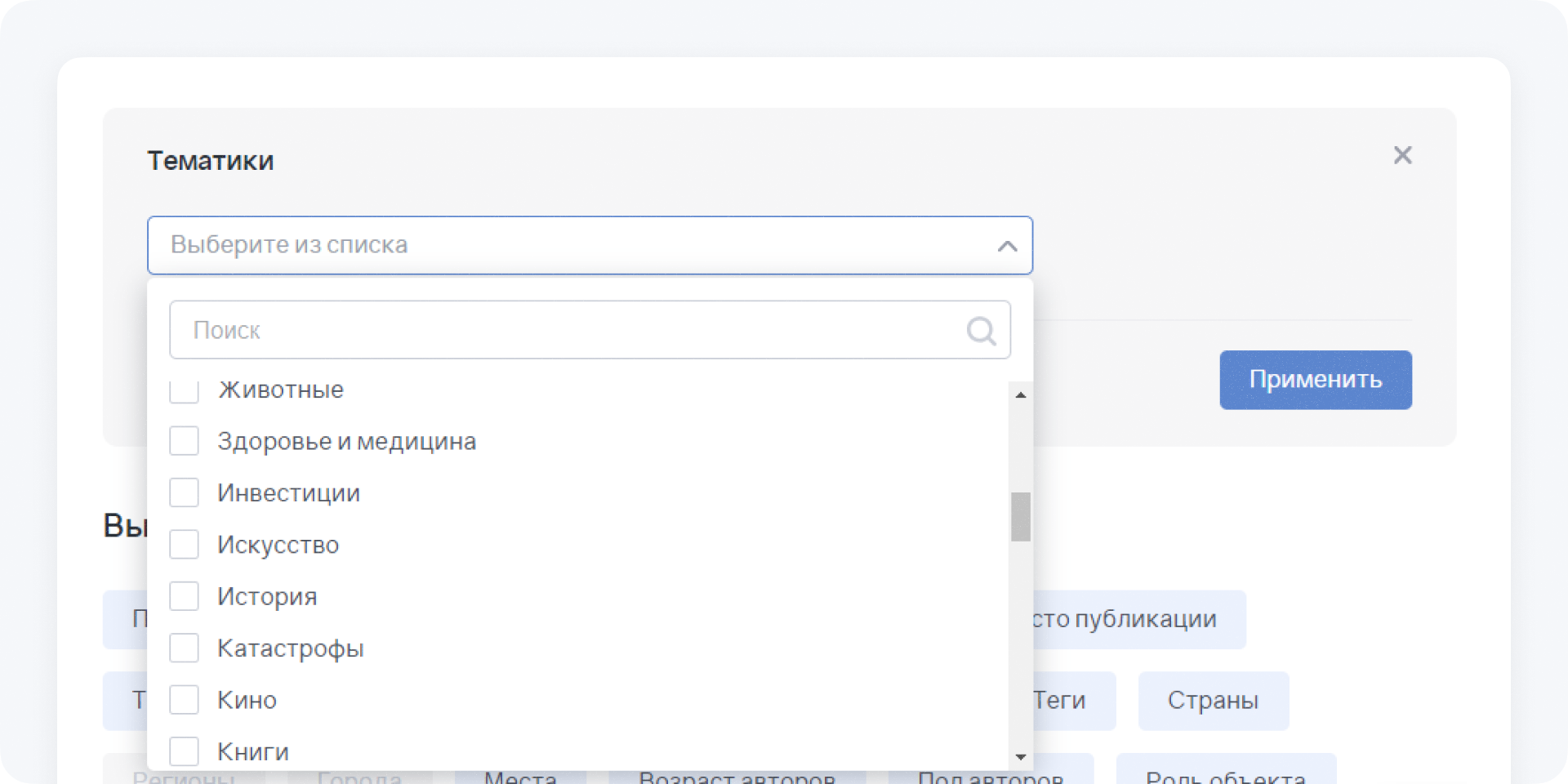1568x784 pixels.
Task: Collapse the Выберите из списка dropdown chevron
Action: tap(1007, 246)
